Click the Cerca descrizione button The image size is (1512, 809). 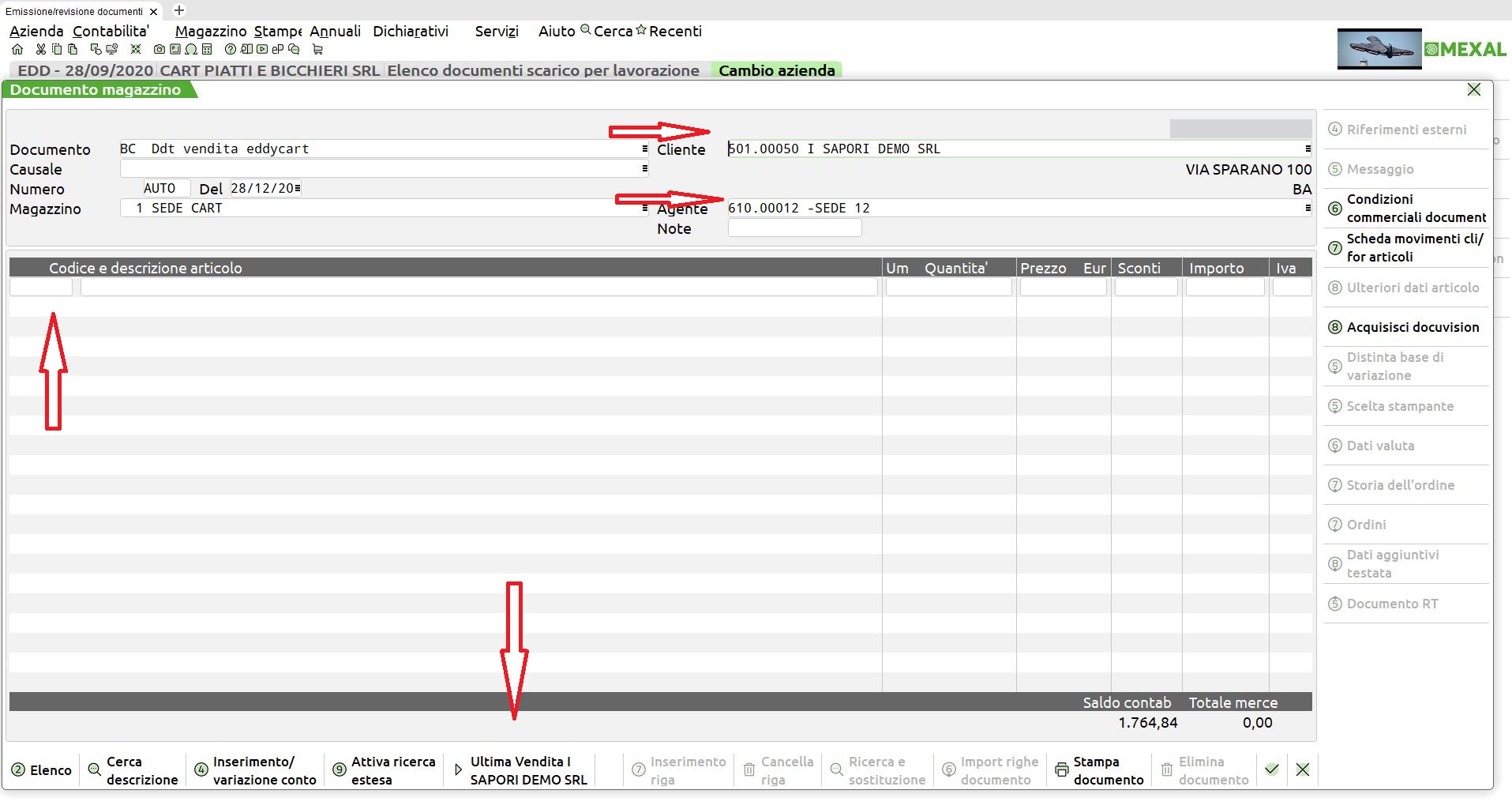133,770
